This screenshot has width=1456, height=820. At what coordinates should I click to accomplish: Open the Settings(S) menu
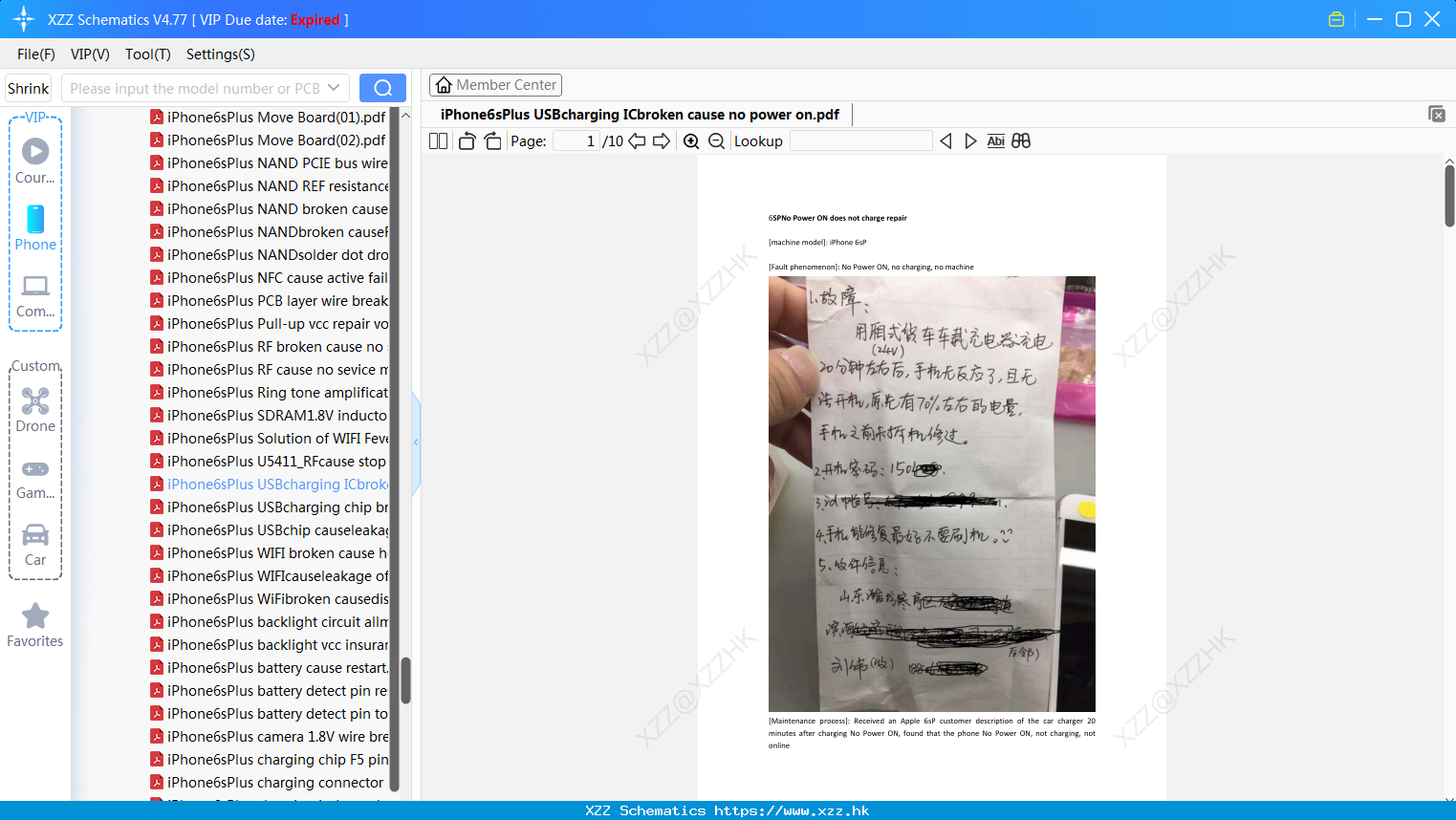coord(221,54)
